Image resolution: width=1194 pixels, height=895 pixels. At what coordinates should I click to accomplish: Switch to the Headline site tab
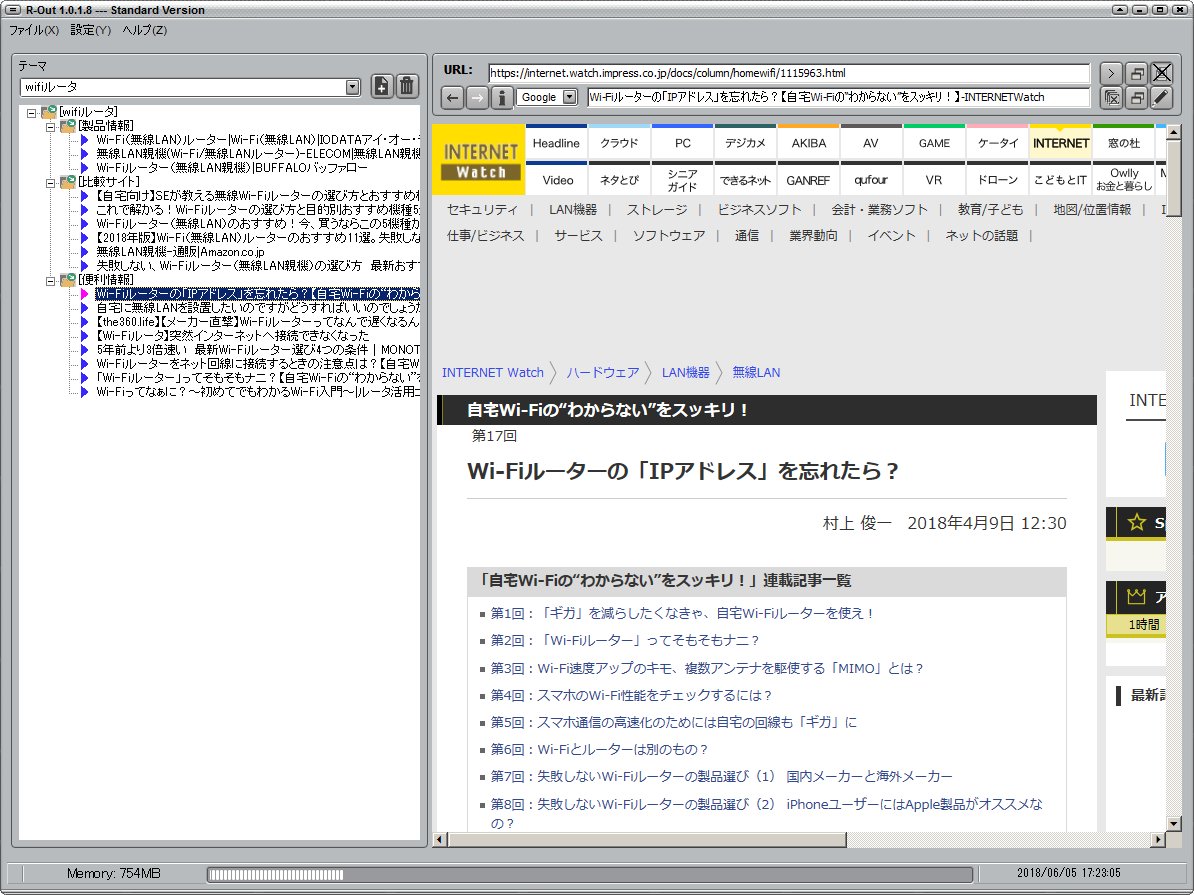tap(556, 143)
